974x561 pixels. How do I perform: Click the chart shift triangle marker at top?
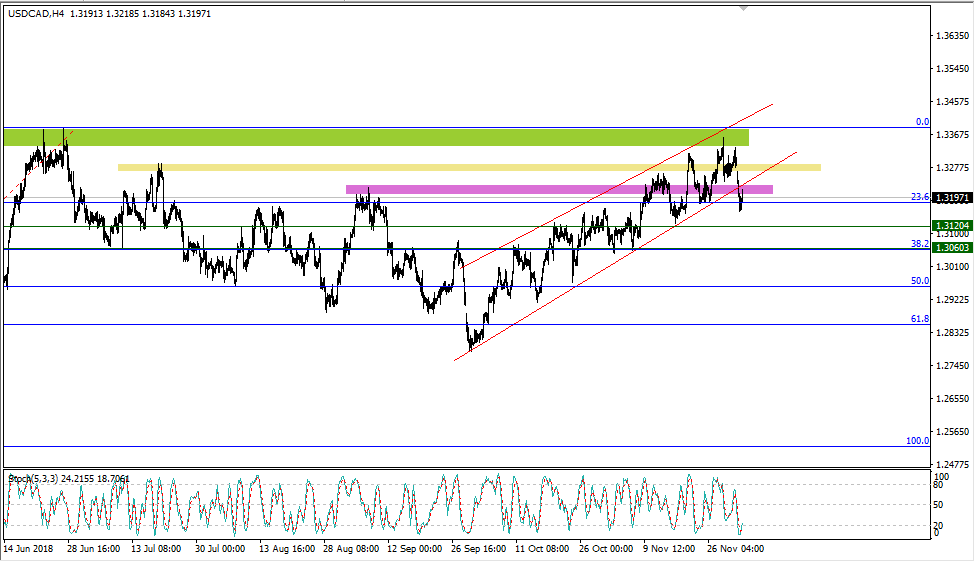[x=743, y=9]
